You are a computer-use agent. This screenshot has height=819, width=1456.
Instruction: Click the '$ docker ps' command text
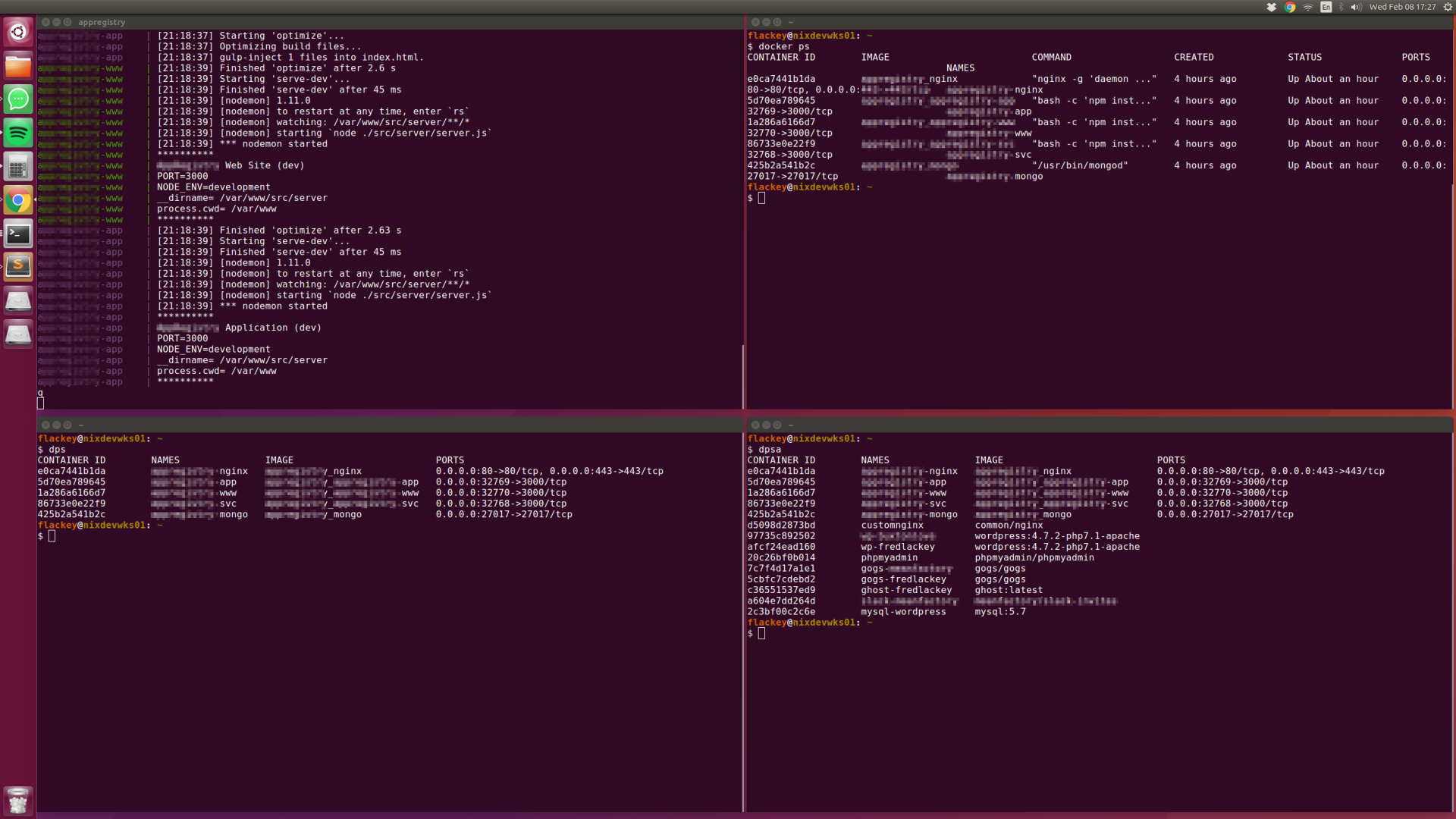tap(779, 46)
